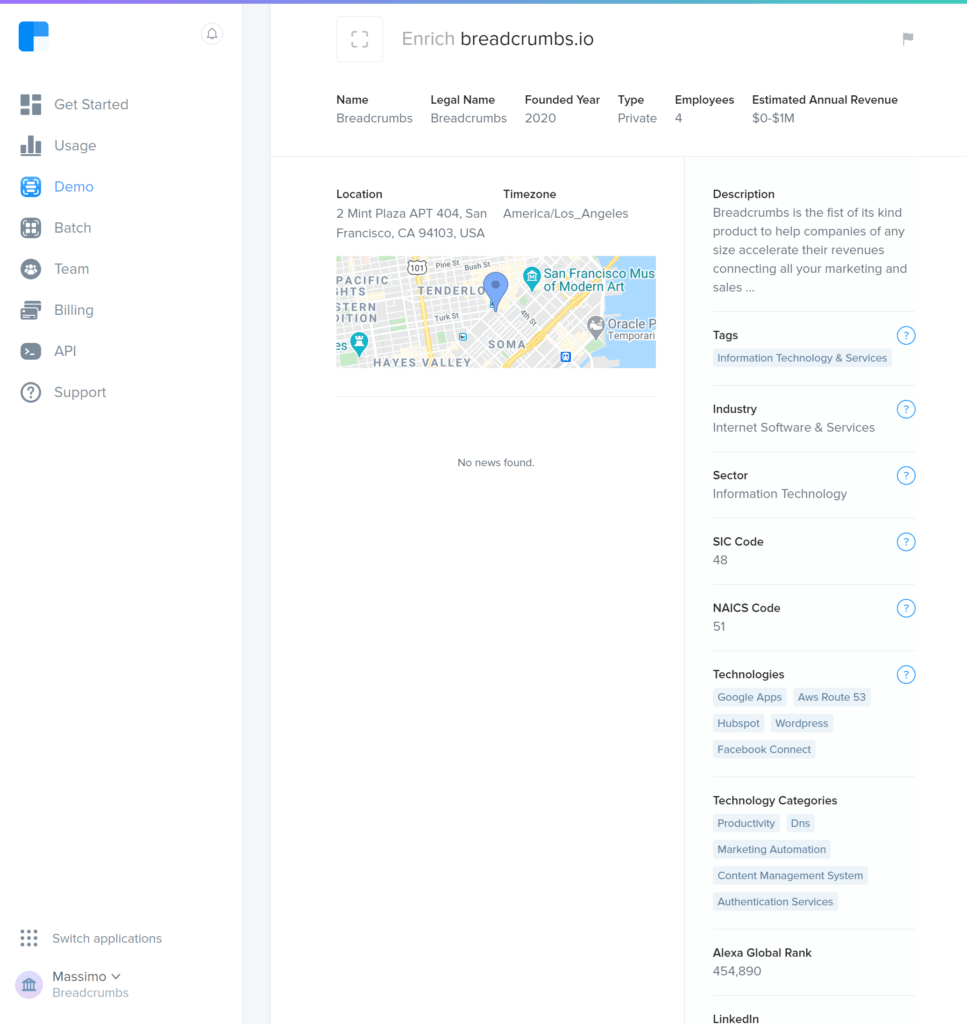Click the Founded Year value 2020
The image size is (967, 1024).
click(x=540, y=118)
